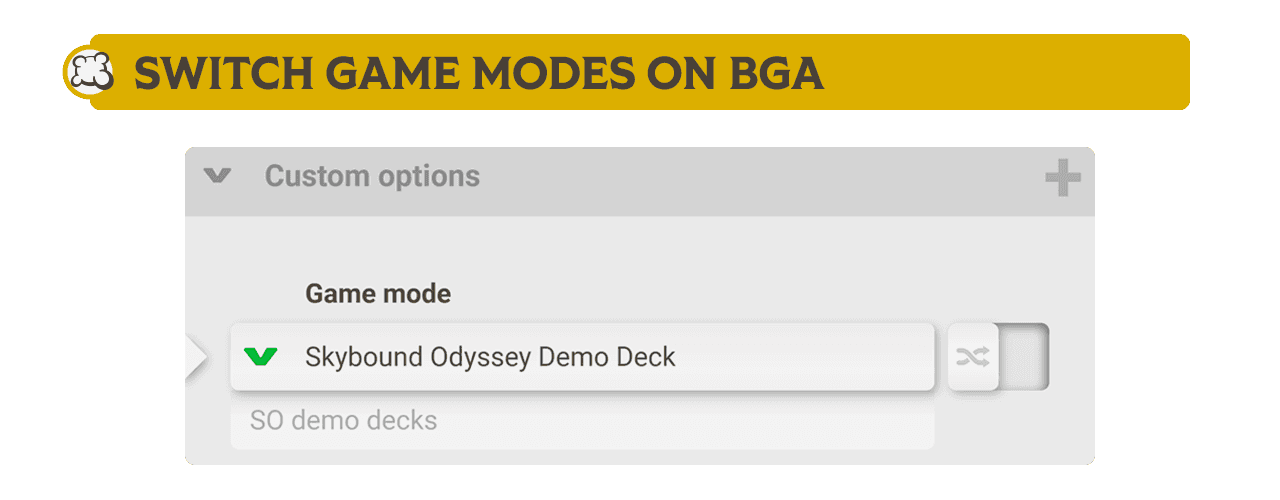Click the green chevron icon in Game mode

click(261, 356)
